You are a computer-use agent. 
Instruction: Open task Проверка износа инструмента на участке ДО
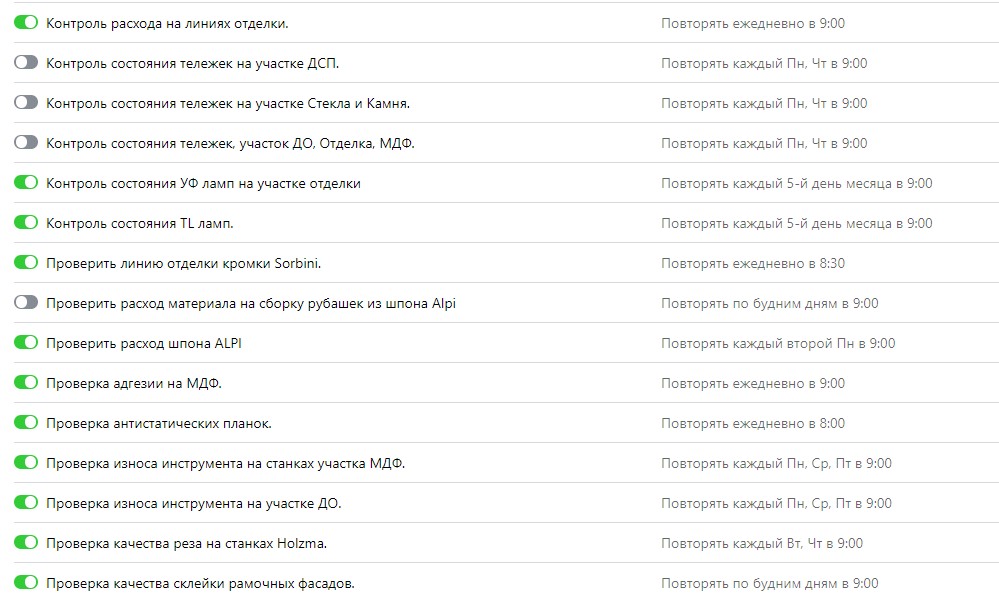click(x=193, y=503)
